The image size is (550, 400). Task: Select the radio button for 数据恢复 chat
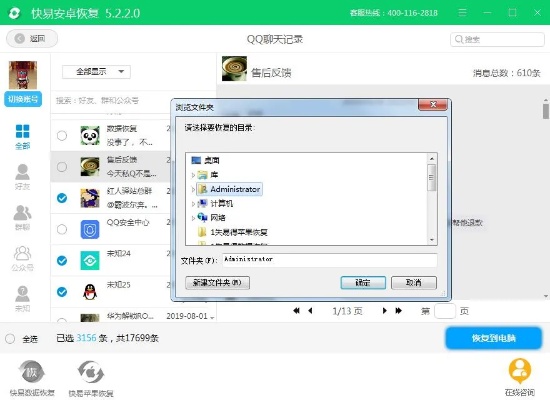pyautogui.click(x=62, y=135)
